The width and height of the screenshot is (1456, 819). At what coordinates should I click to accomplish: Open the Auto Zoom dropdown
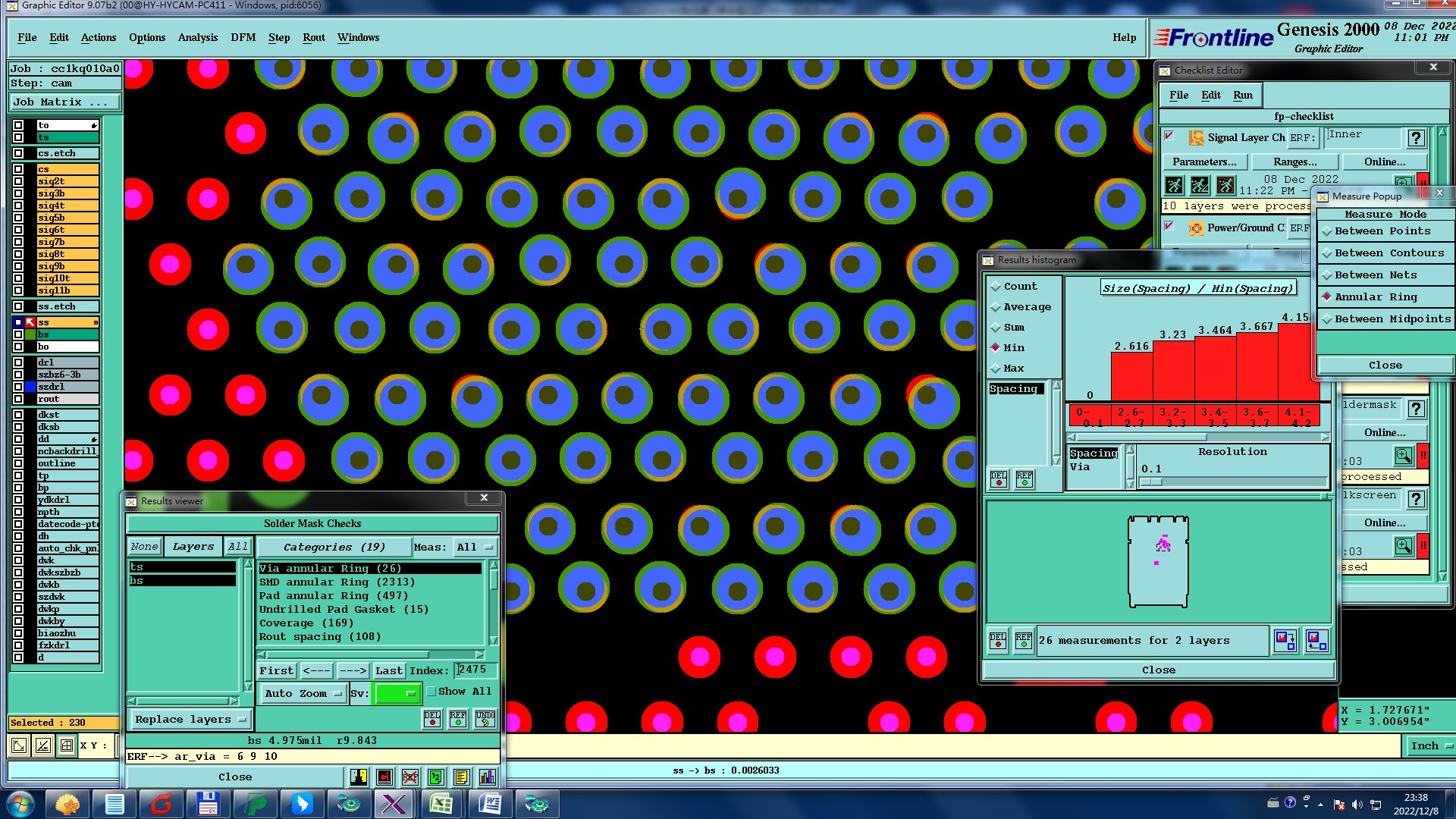point(303,694)
